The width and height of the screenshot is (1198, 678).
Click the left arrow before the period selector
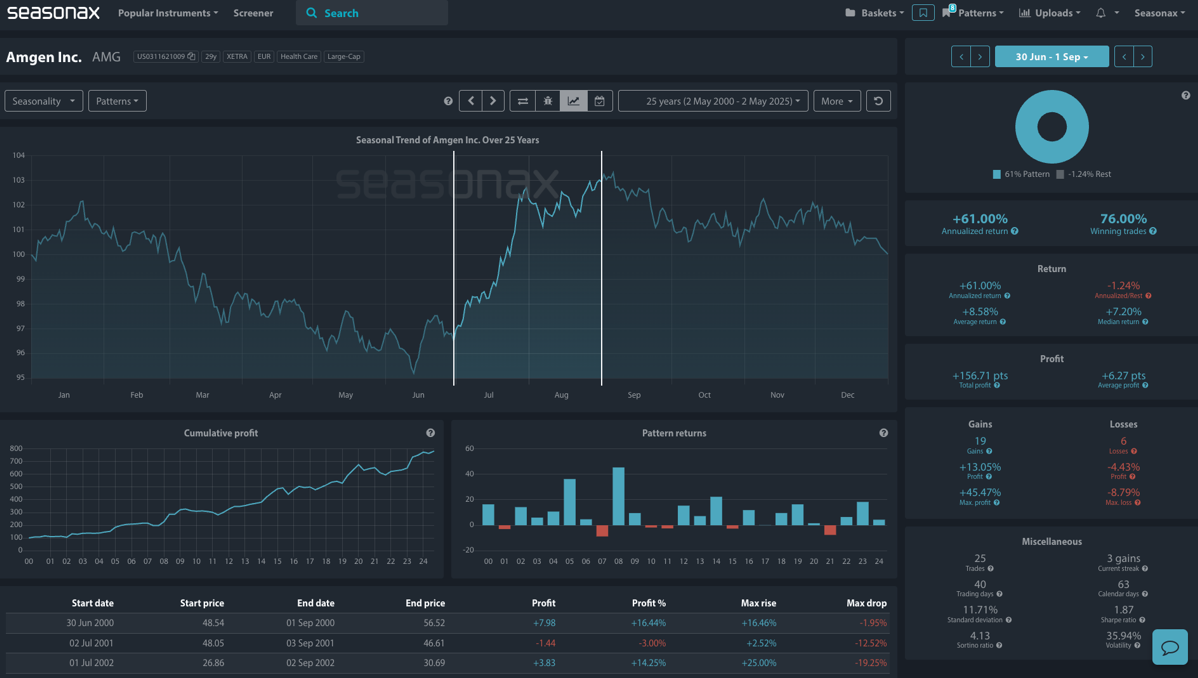[x=961, y=57]
